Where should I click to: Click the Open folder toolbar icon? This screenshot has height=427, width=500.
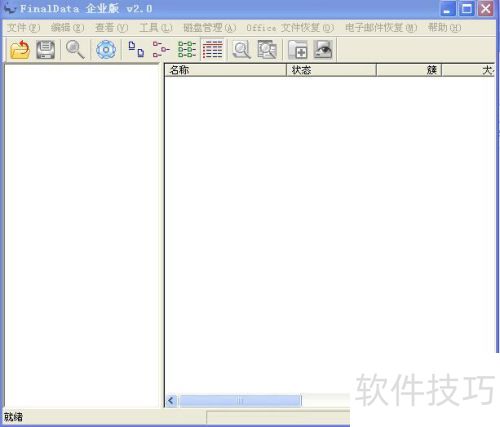[x=20, y=50]
